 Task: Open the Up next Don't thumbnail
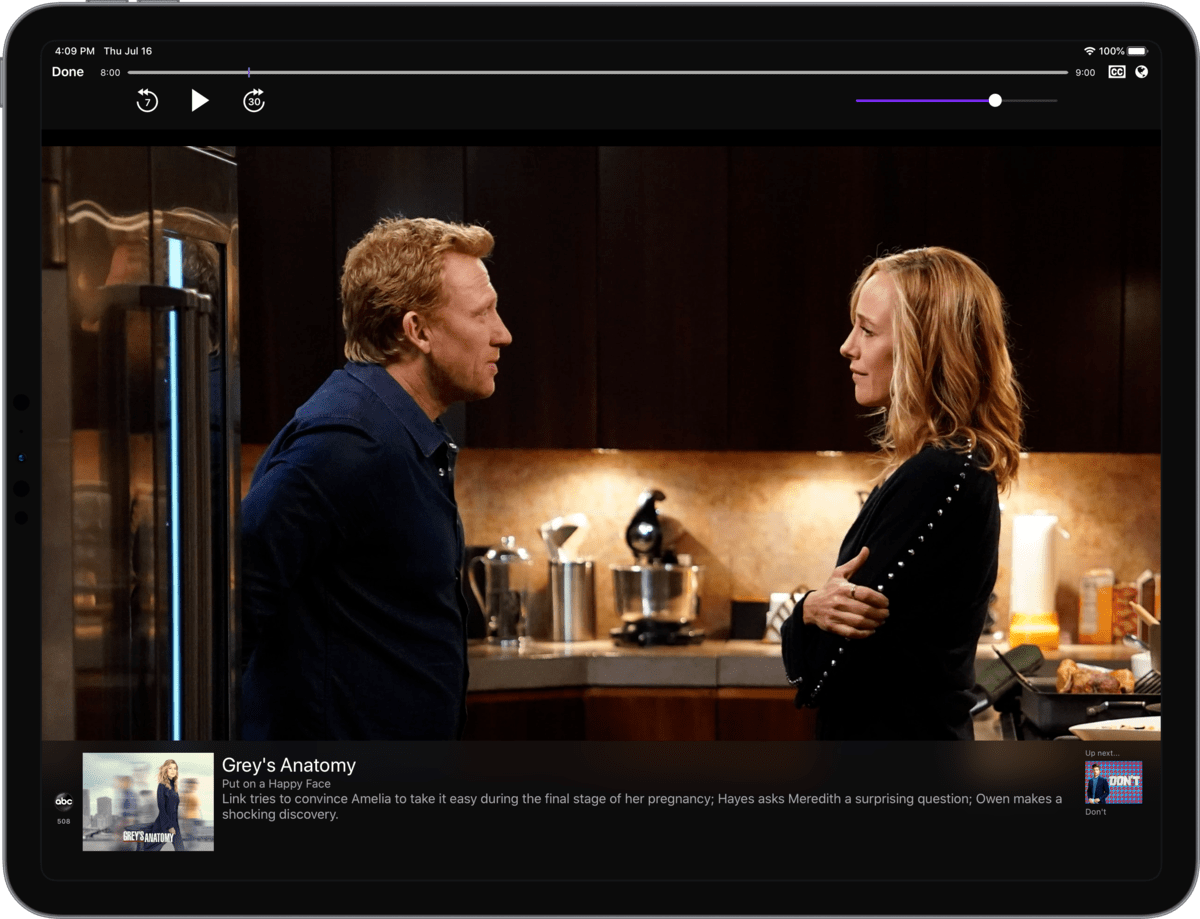1113,782
